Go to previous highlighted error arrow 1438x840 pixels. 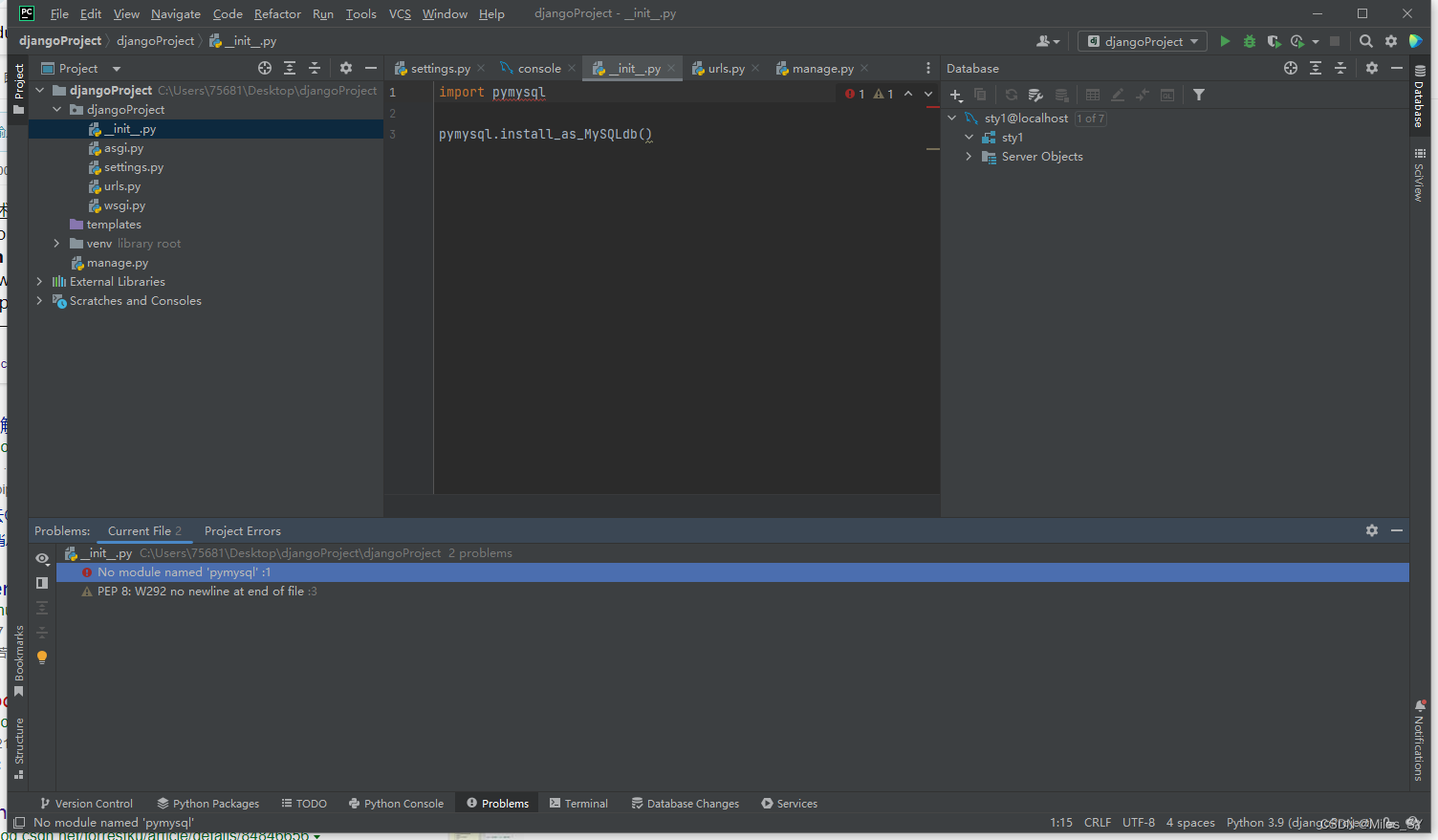(908, 94)
